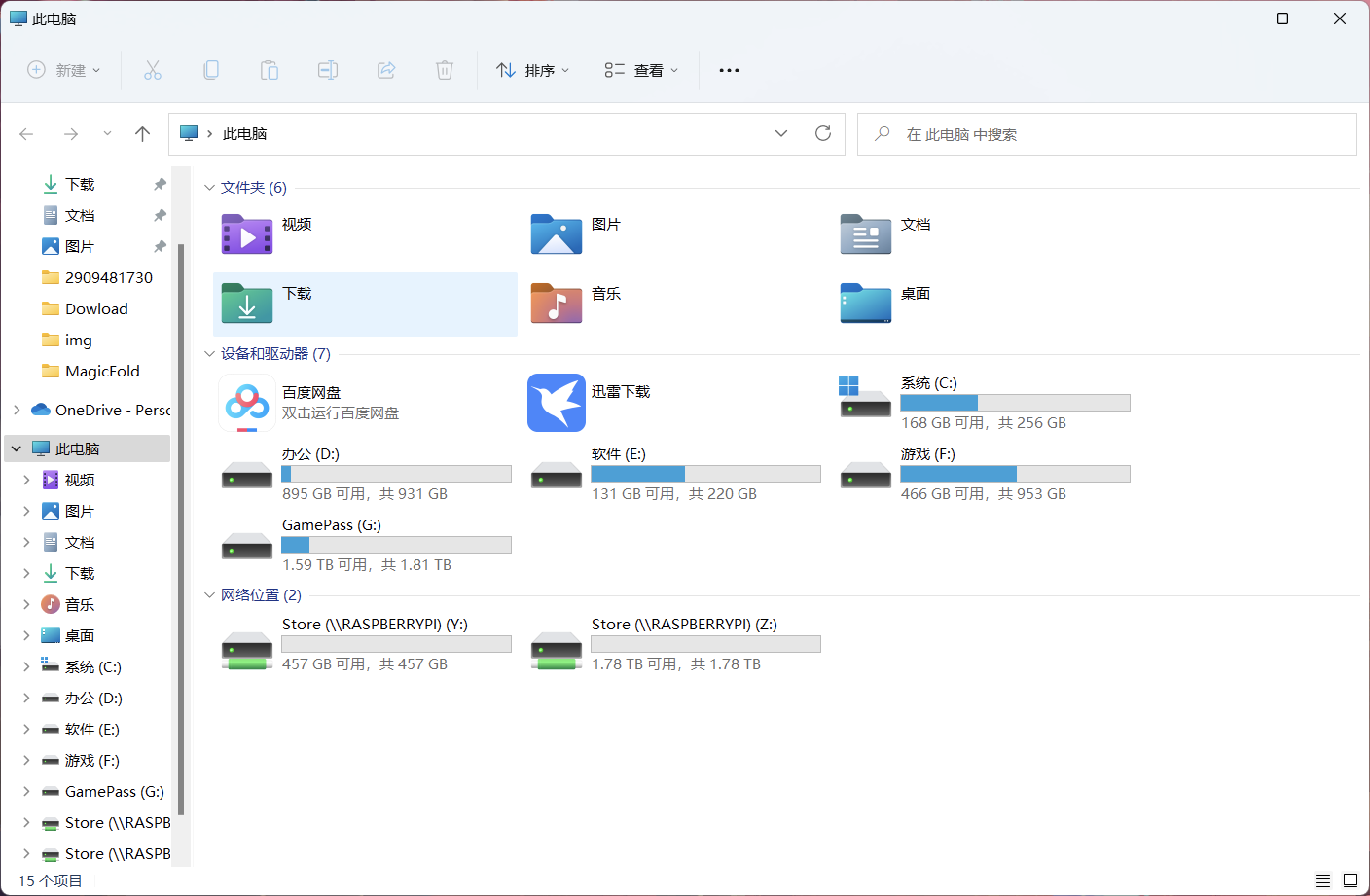Open the 查看 view dropdown
This screenshot has width=1370, height=896.
pos(642,70)
